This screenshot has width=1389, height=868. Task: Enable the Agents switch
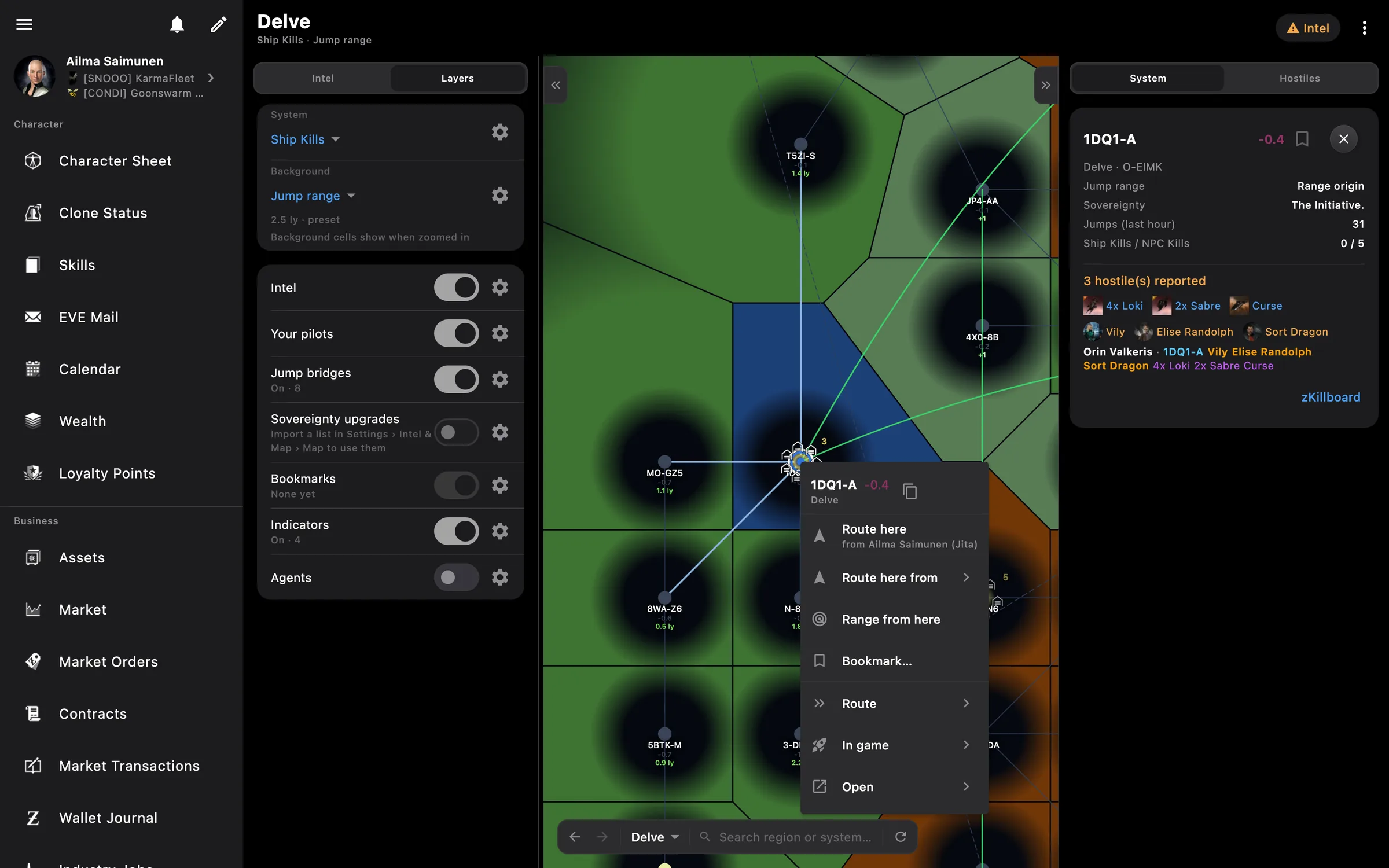457,578
